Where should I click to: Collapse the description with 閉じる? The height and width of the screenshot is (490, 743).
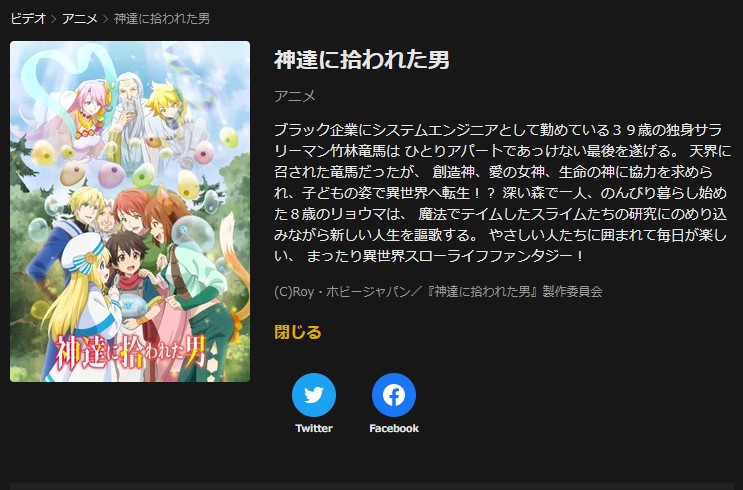298,332
